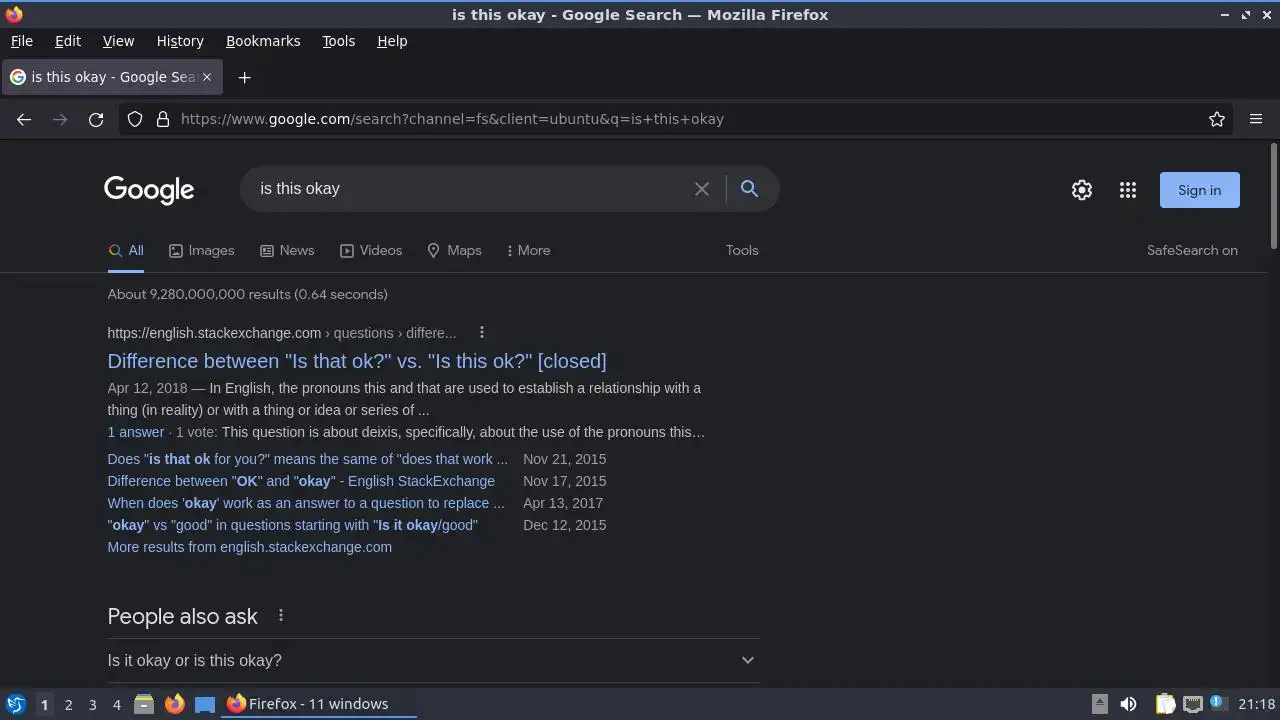Open the clipboard manager tray icon
Screen dimensions: 1280x720
[x=1165, y=704]
